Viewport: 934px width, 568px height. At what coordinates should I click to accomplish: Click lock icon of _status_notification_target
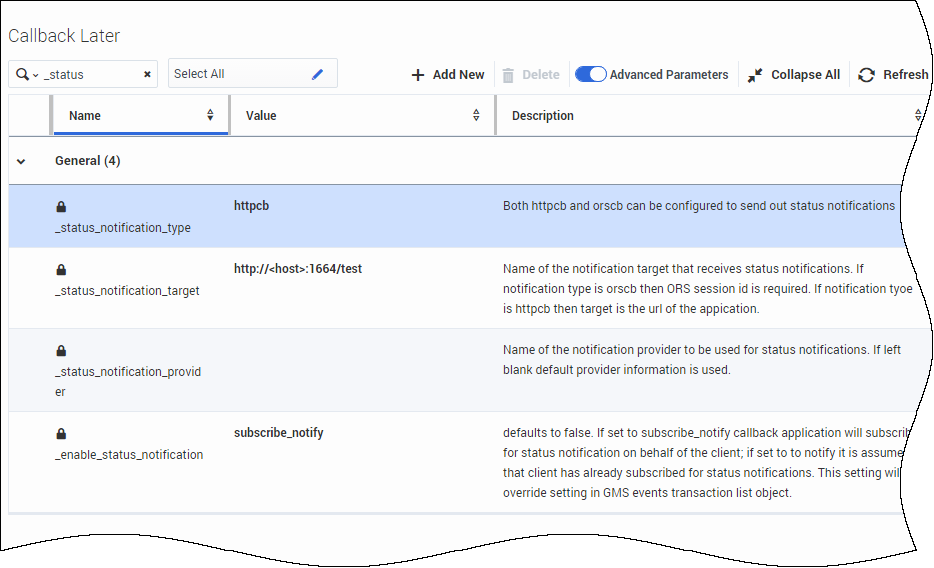[x=61, y=270]
